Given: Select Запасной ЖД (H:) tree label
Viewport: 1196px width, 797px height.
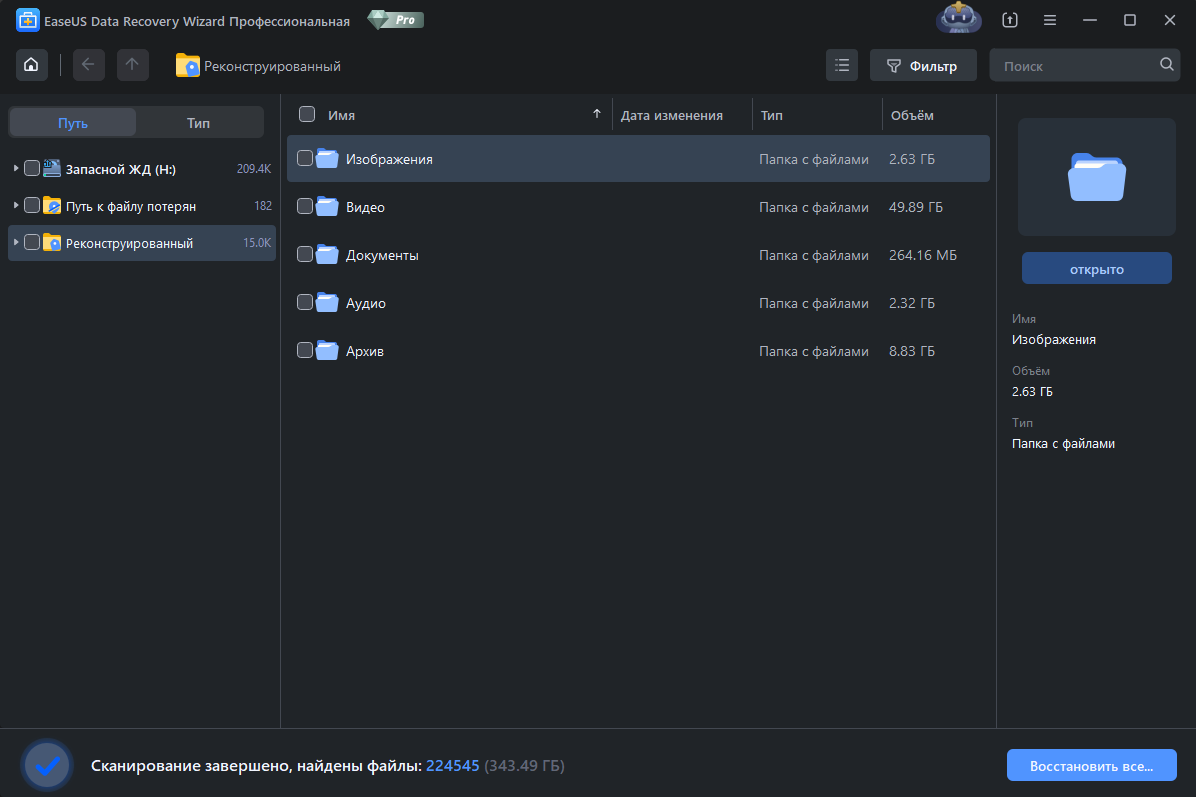Looking at the screenshot, I should click(121, 169).
